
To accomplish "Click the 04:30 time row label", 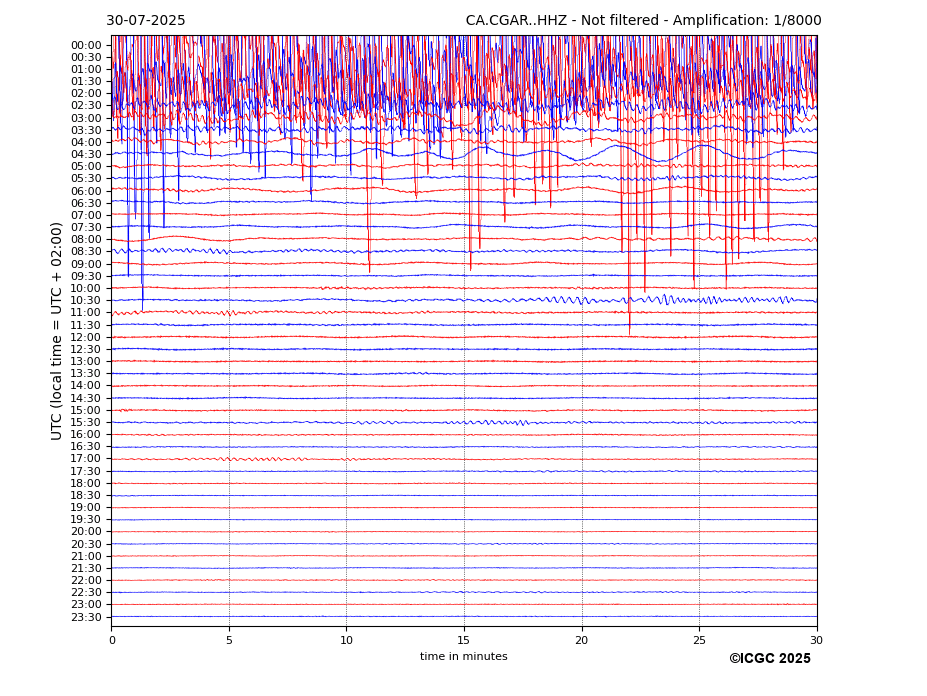I will tap(86, 154).
